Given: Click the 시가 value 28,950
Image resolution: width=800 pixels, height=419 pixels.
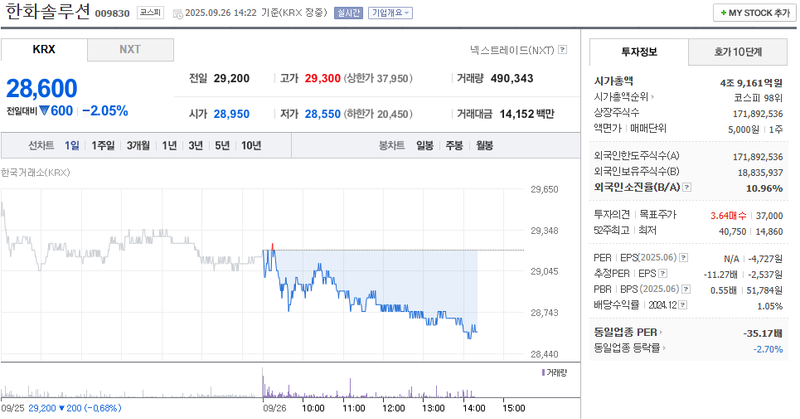Looking at the screenshot, I should pos(232,114).
